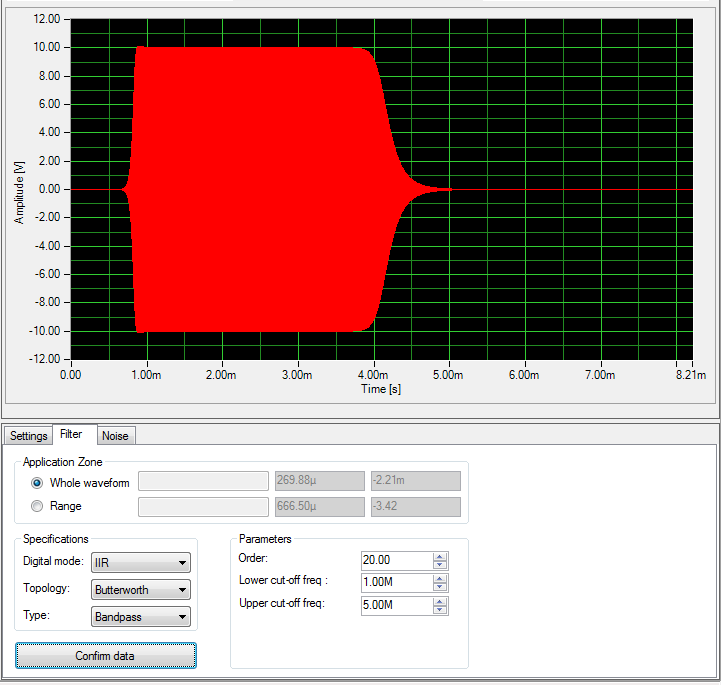Decrease Order with the down arrow
The image size is (721, 685).
pos(440,565)
